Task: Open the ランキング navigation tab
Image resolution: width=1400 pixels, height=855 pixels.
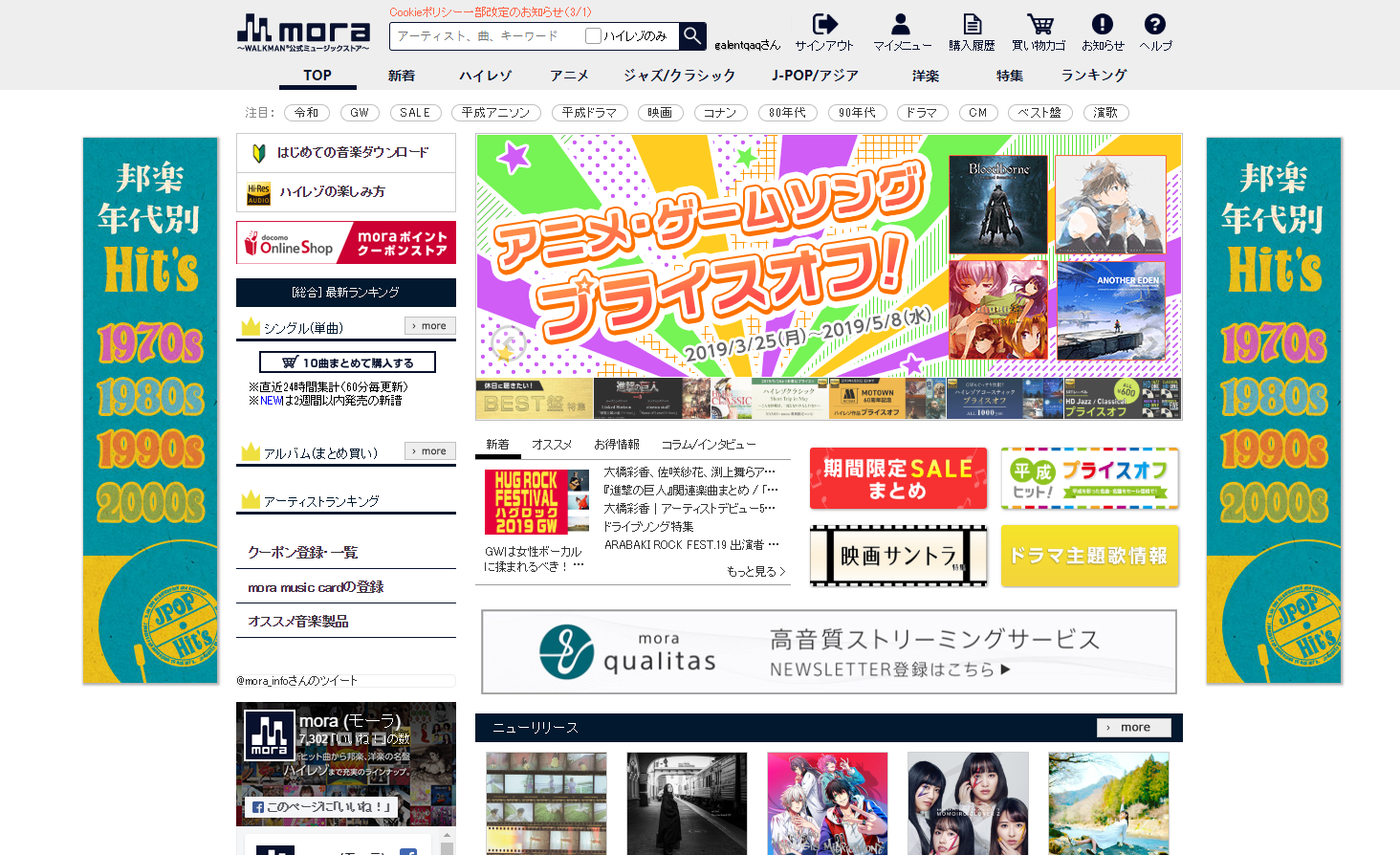Action: pyautogui.click(x=1094, y=76)
